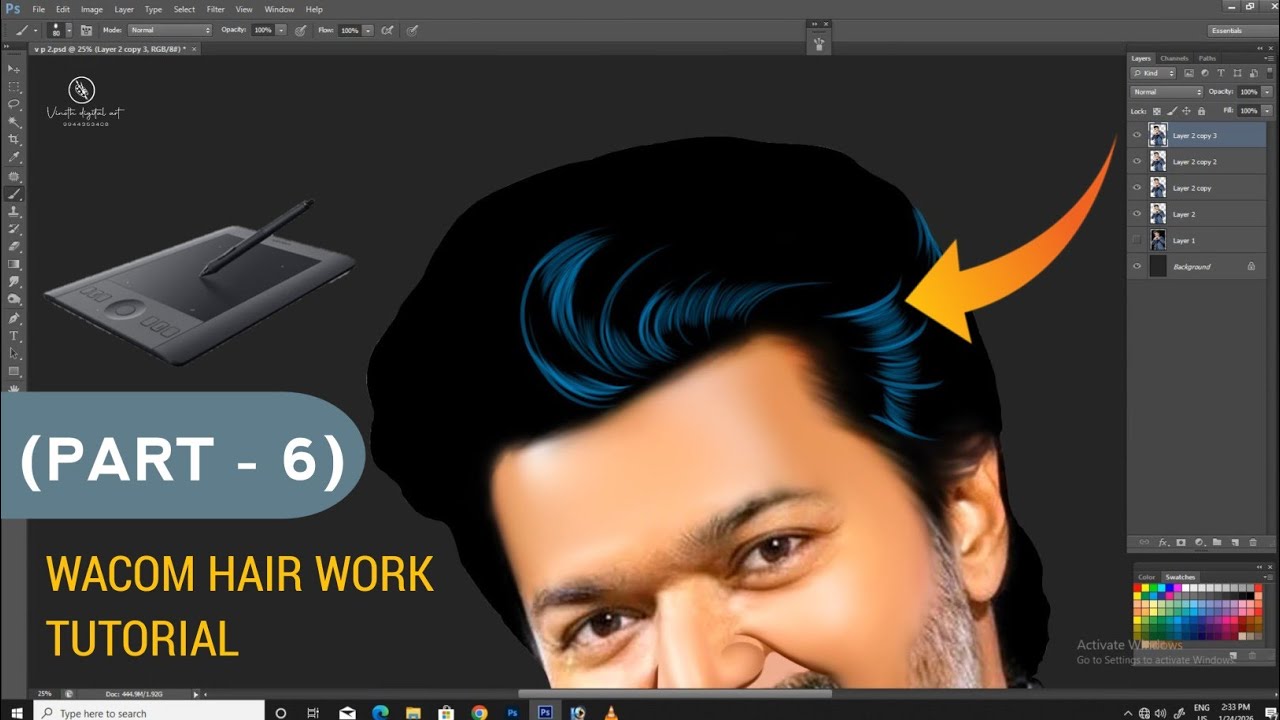This screenshot has width=1280, height=720.
Task: Hide Layer 2 visibility eye
Action: click(1137, 214)
